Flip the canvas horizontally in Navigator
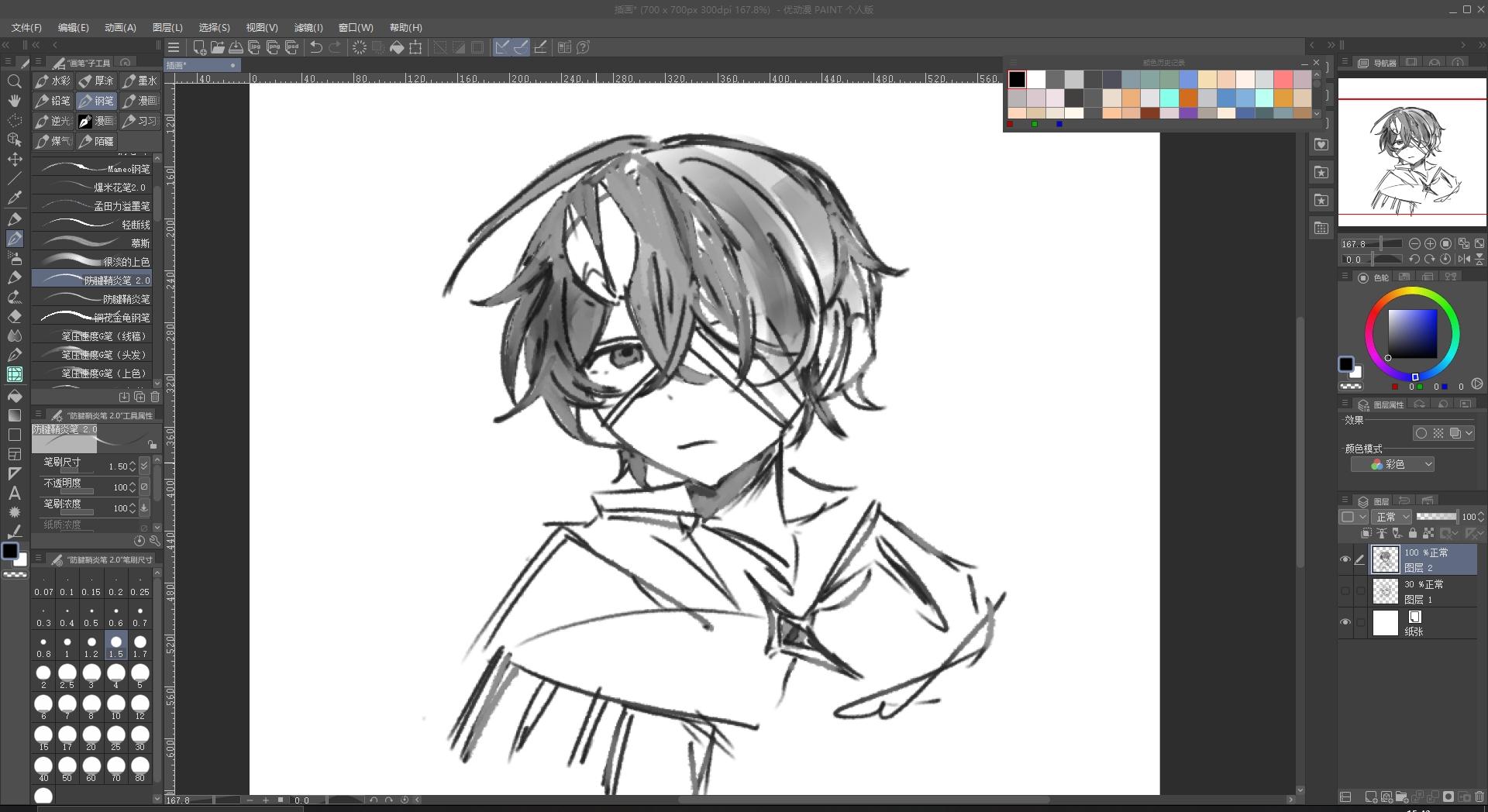Screen dimensions: 1488x812 [x=1464, y=260]
